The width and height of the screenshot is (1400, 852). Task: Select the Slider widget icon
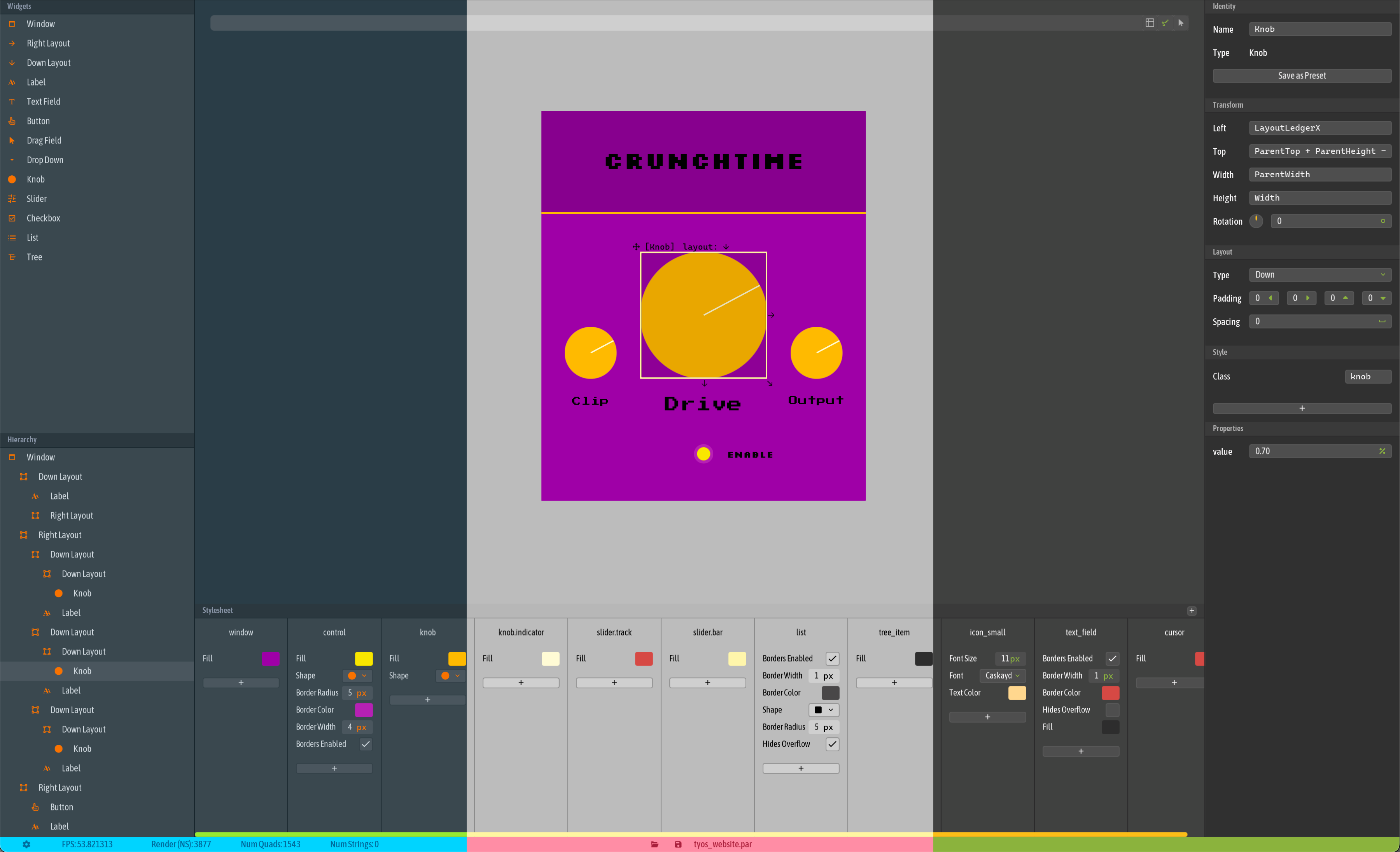click(x=12, y=199)
